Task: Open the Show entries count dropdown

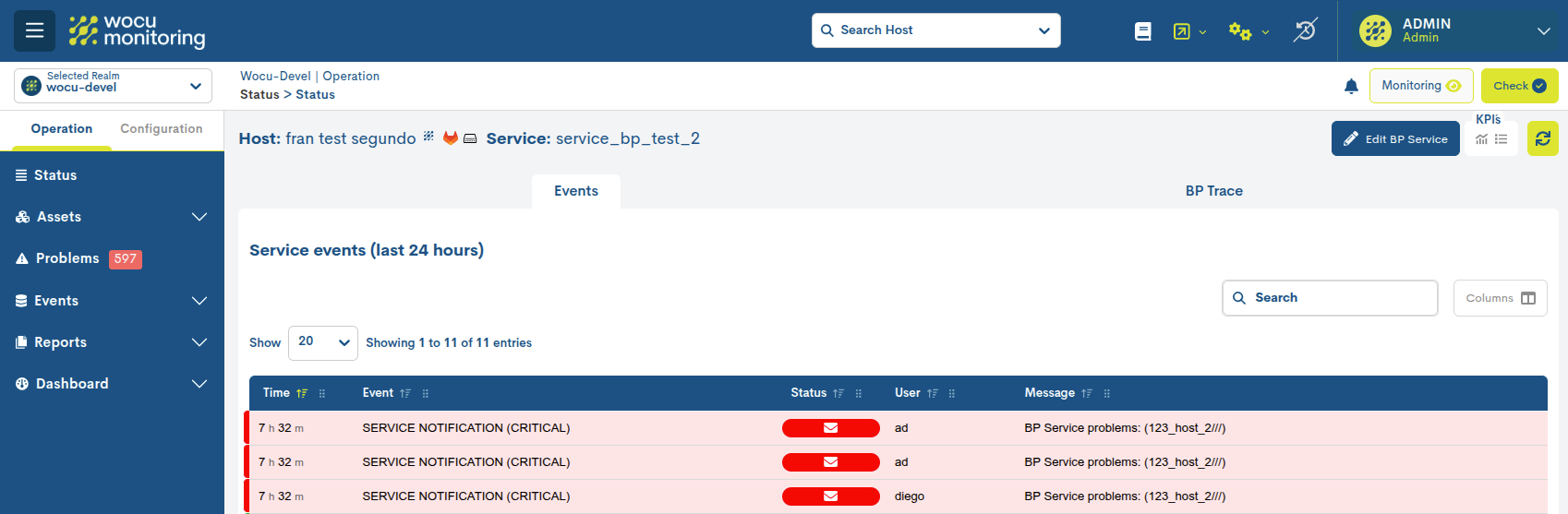Action: [x=322, y=342]
